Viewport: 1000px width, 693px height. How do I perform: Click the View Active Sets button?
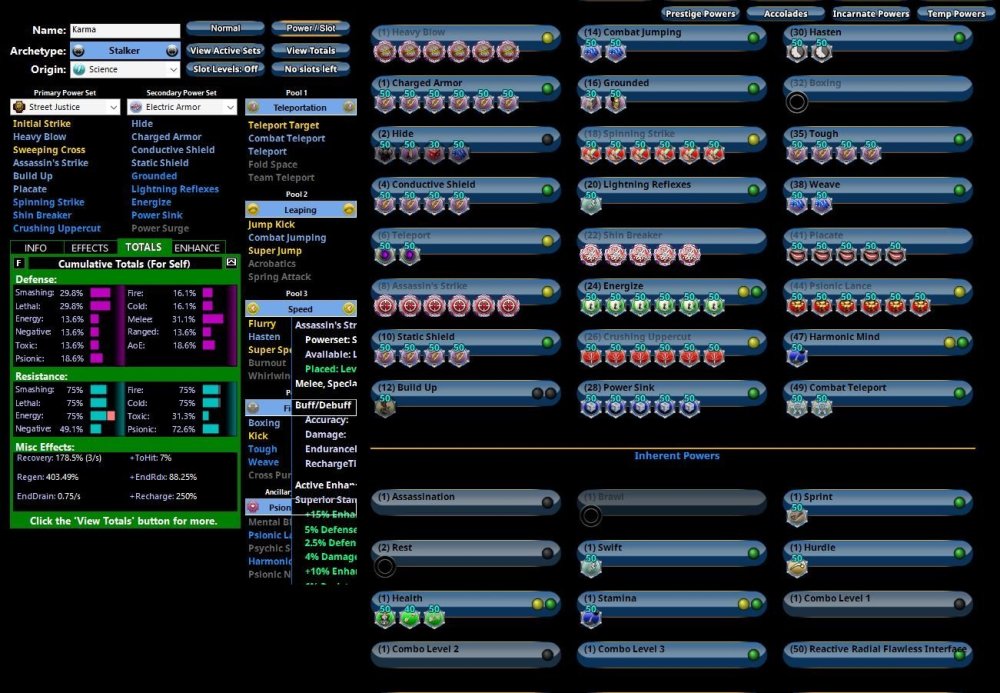[x=225, y=50]
